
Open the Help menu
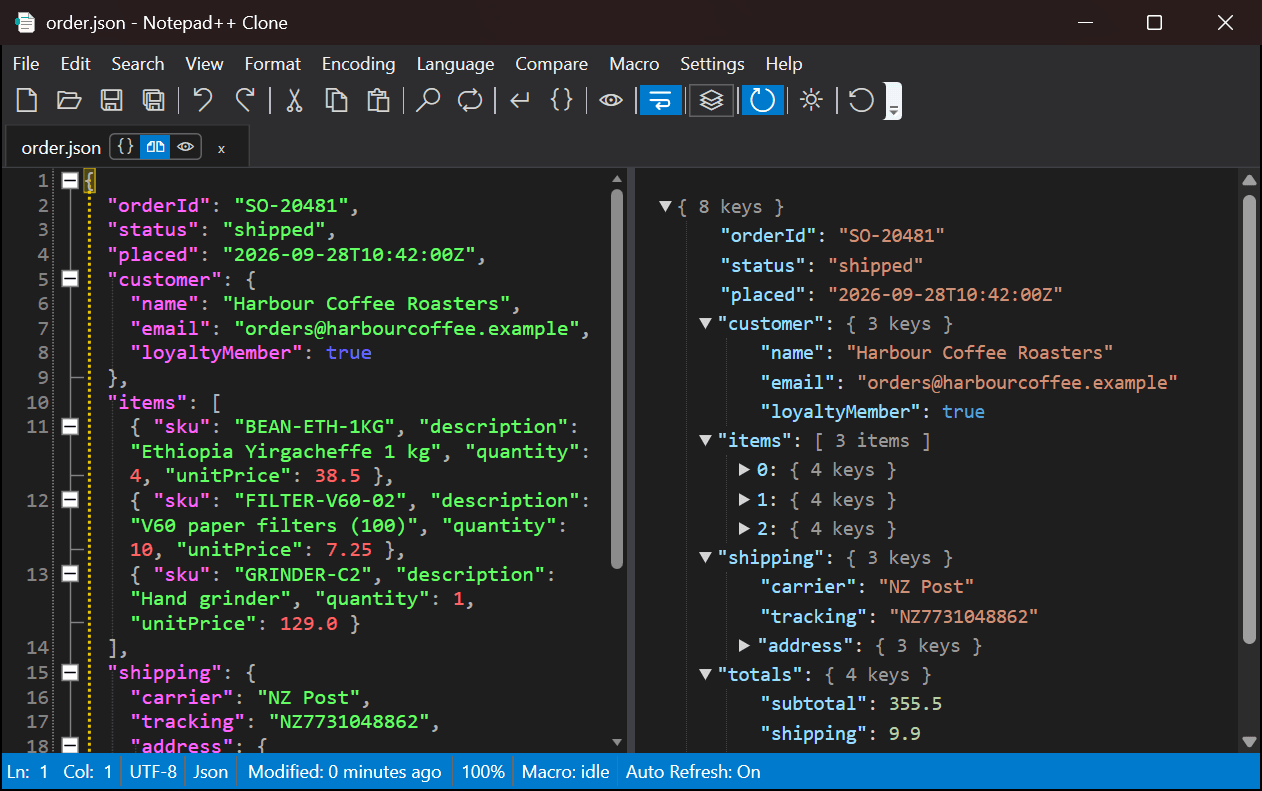point(784,63)
